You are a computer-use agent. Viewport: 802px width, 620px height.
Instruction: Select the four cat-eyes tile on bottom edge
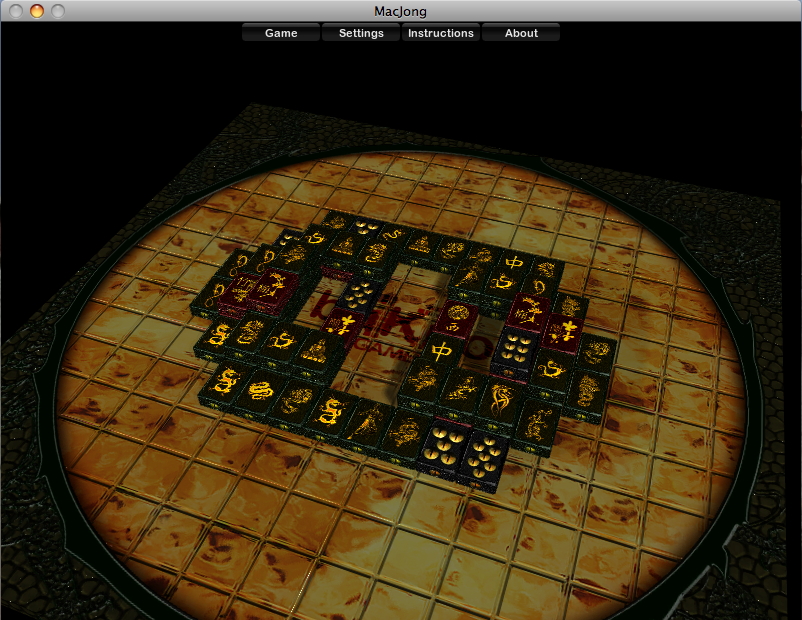(x=442, y=447)
